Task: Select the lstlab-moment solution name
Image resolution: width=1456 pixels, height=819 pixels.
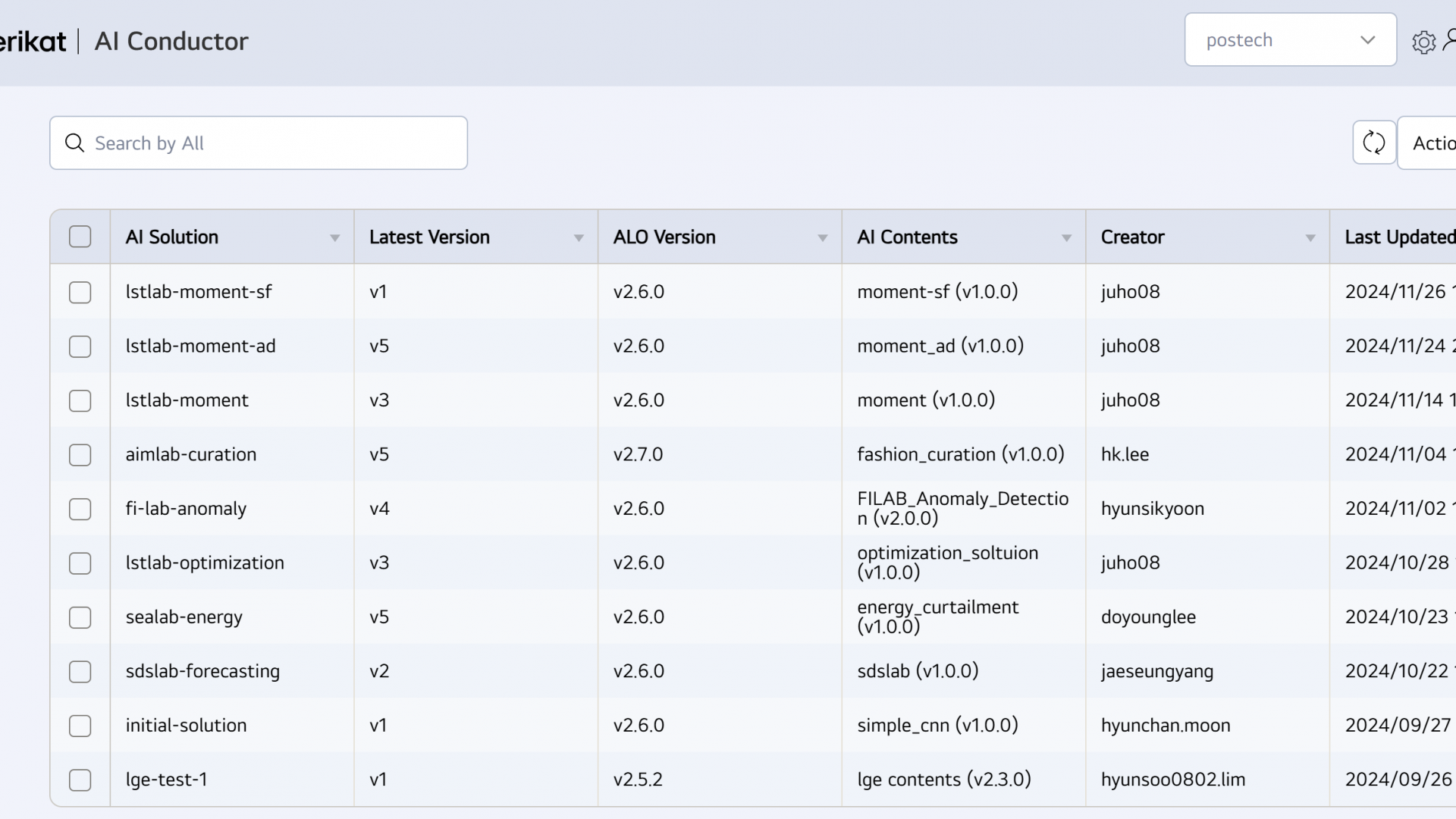Action: coord(187,400)
